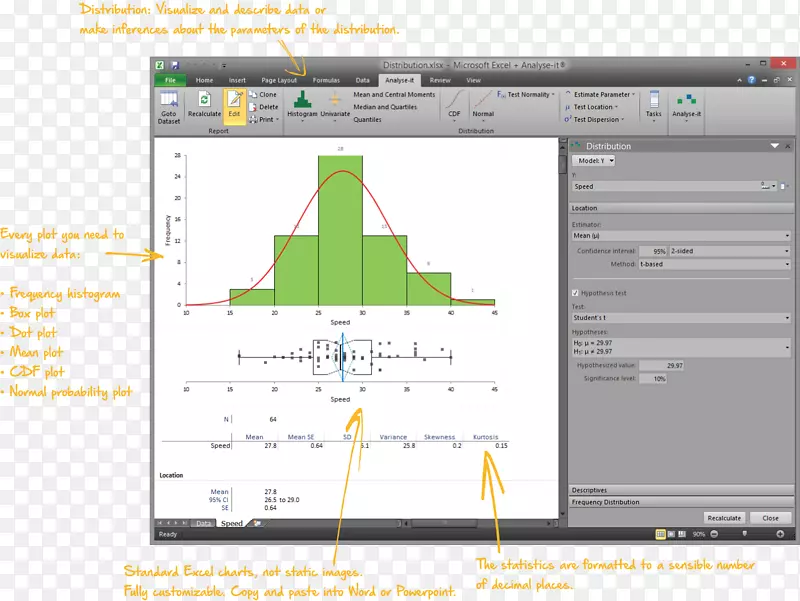The image size is (800, 601).
Task: Select the Edit report tool
Action: pos(234,101)
